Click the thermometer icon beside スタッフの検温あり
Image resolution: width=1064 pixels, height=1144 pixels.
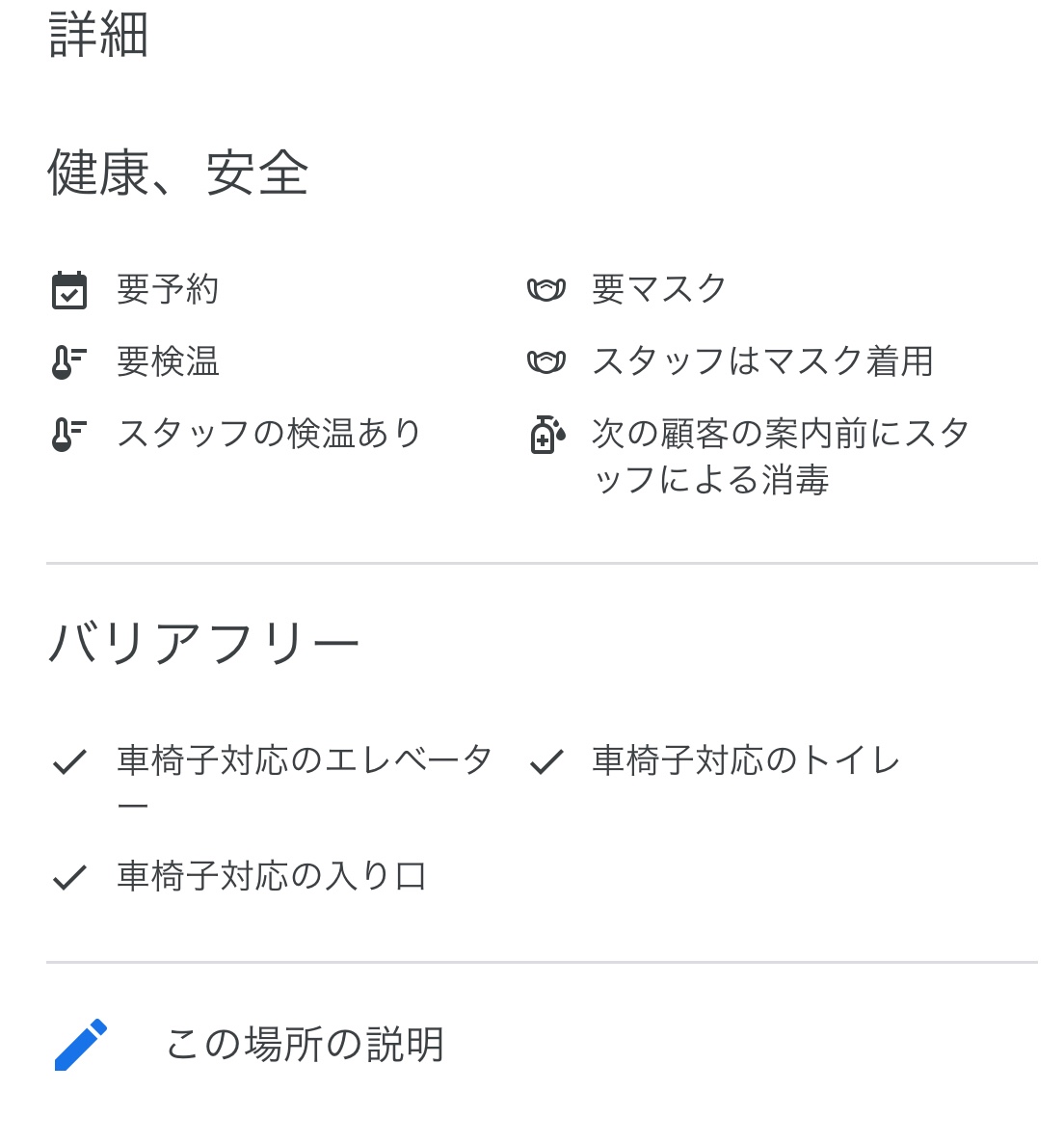click(68, 434)
